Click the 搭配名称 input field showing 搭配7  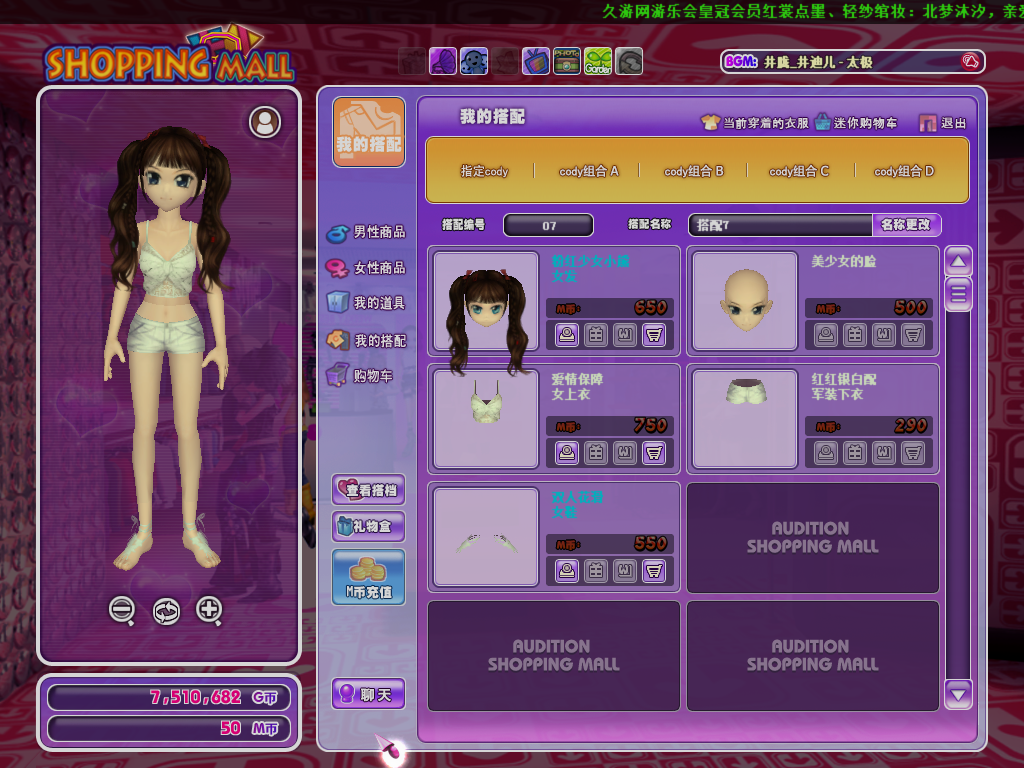(x=780, y=225)
